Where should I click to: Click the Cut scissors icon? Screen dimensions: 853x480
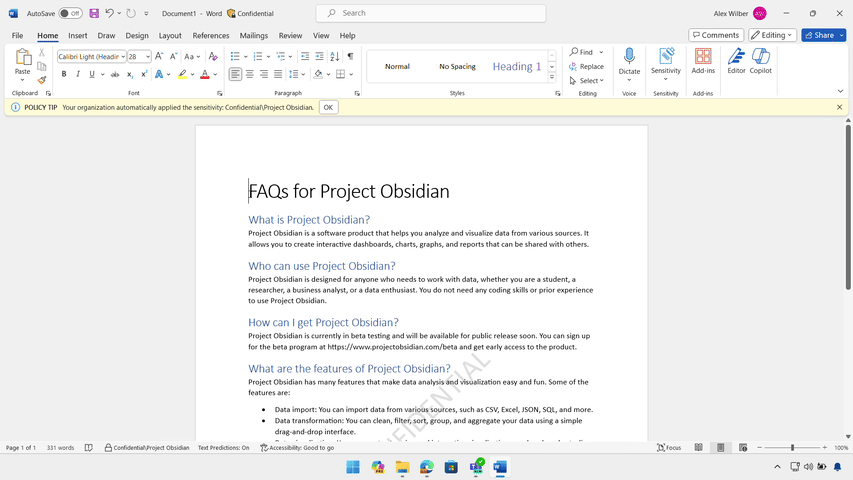[x=42, y=53]
